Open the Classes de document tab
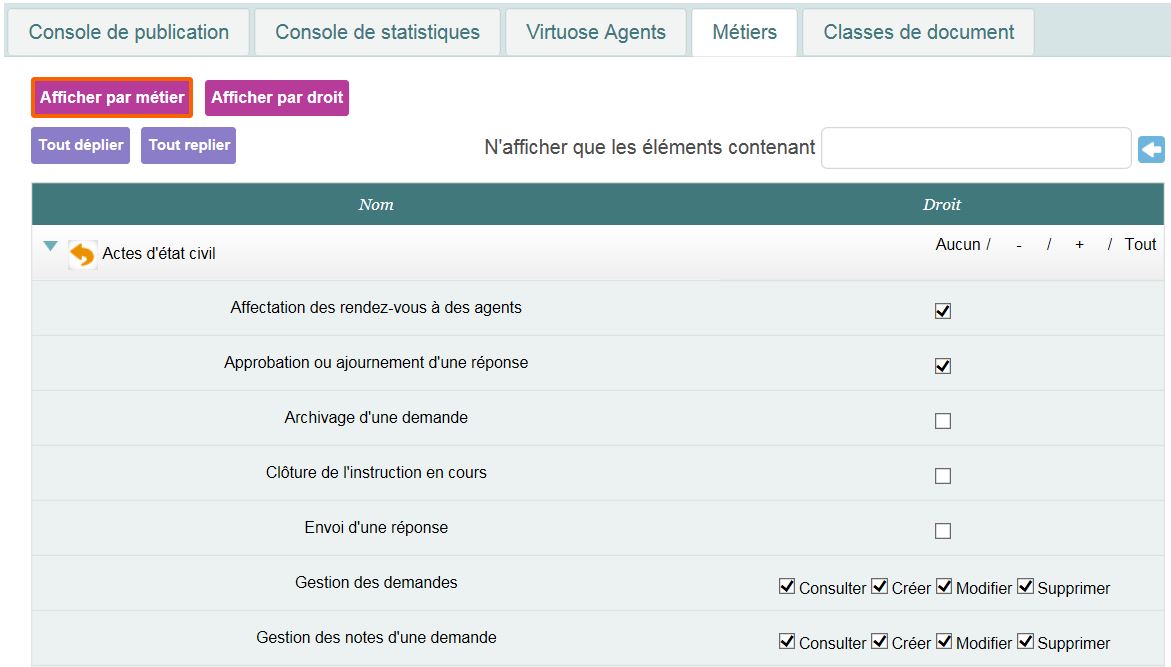This screenshot has width=1171, height=667. [918, 32]
